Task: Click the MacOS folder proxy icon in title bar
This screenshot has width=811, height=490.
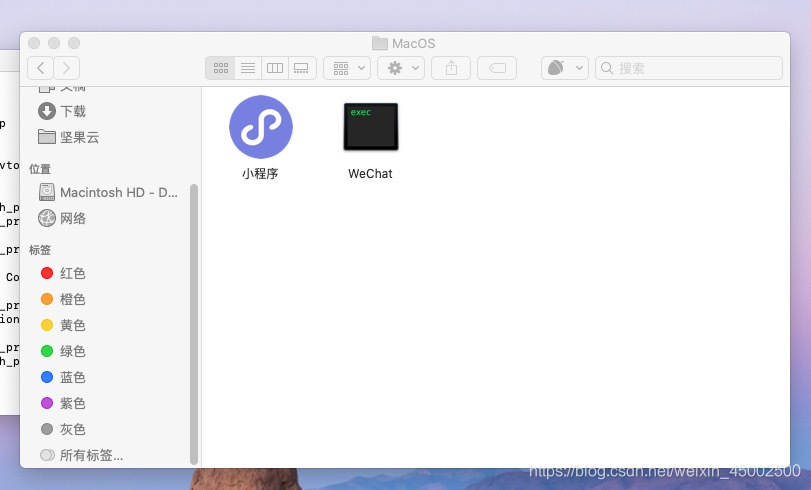Action: tap(380, 43)
